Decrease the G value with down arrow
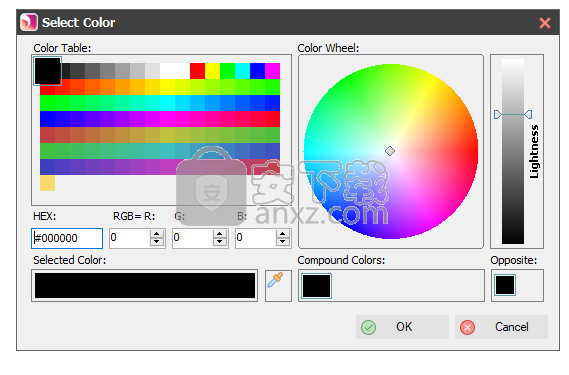Image resolution: width=569 pixels, height=375 pixels. point(220,242)
